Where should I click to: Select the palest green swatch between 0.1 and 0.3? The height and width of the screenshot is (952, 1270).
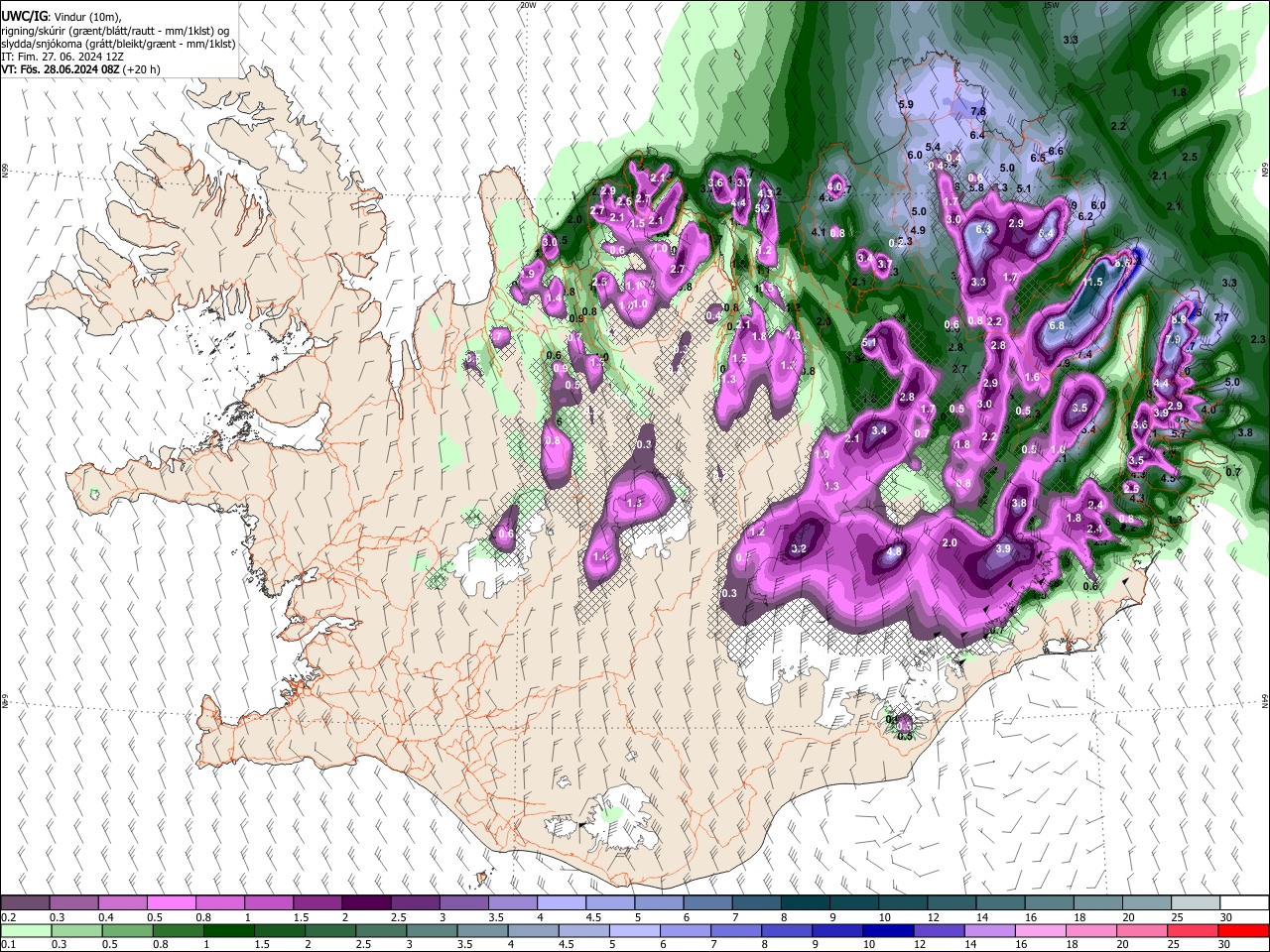(26, 930)
